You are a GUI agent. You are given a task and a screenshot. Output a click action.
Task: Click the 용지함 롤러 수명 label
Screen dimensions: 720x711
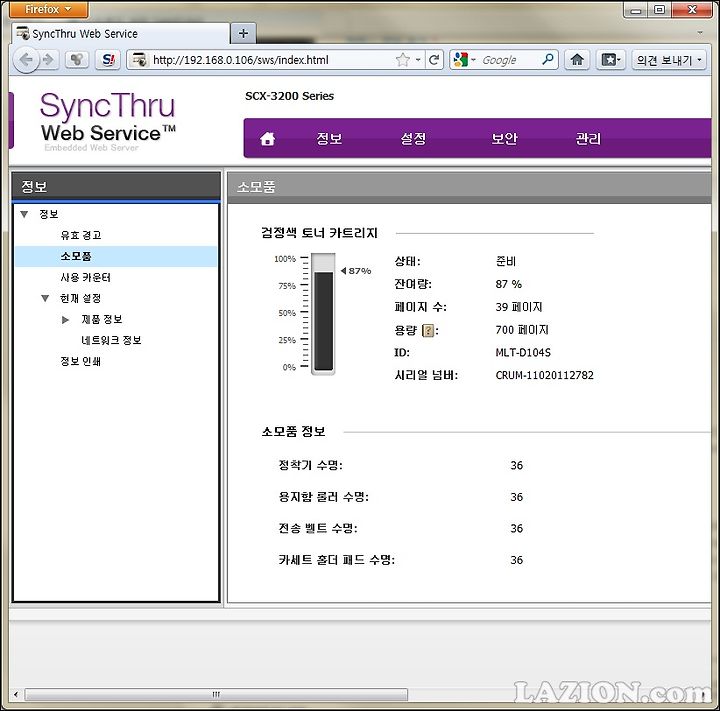coord(324,497)
